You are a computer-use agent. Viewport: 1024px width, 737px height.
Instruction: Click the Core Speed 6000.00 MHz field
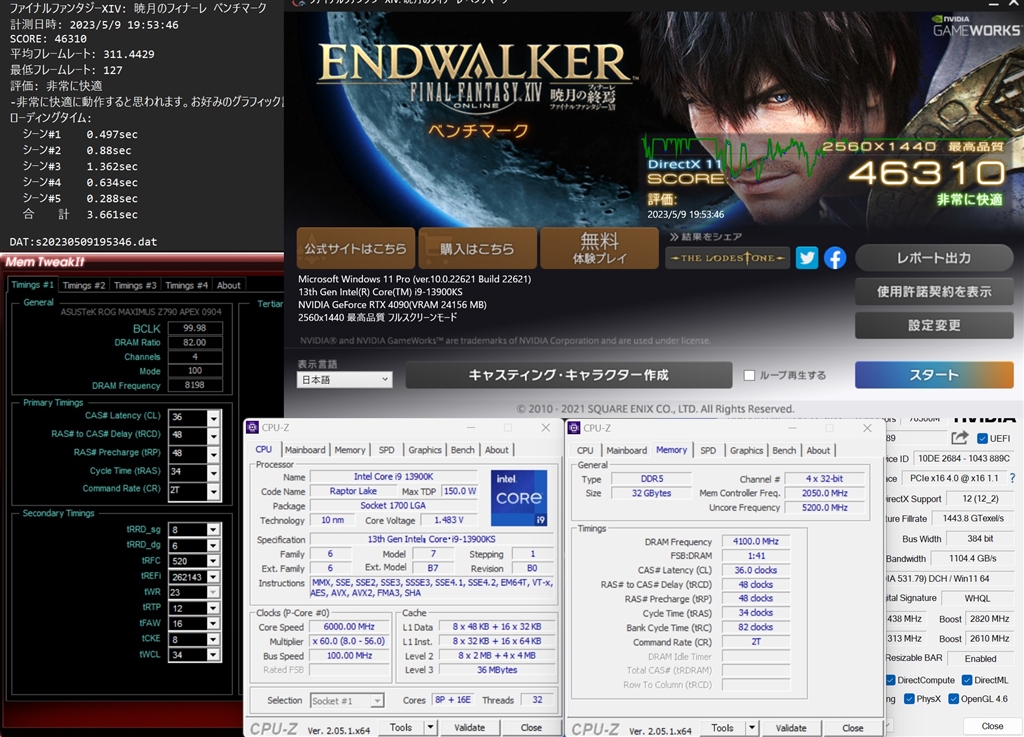pos(349,627)
